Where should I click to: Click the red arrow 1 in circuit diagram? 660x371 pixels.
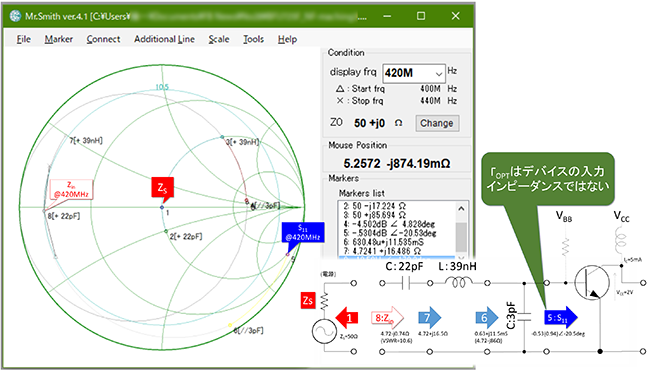tap(347, 318)
